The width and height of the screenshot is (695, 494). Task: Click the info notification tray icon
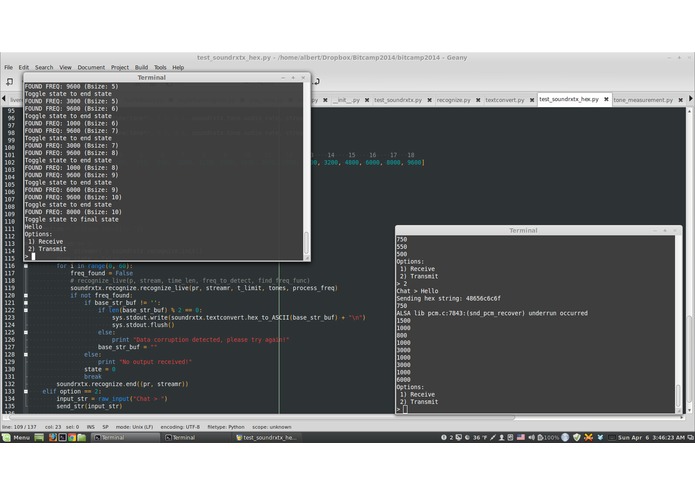coord(444,437)
